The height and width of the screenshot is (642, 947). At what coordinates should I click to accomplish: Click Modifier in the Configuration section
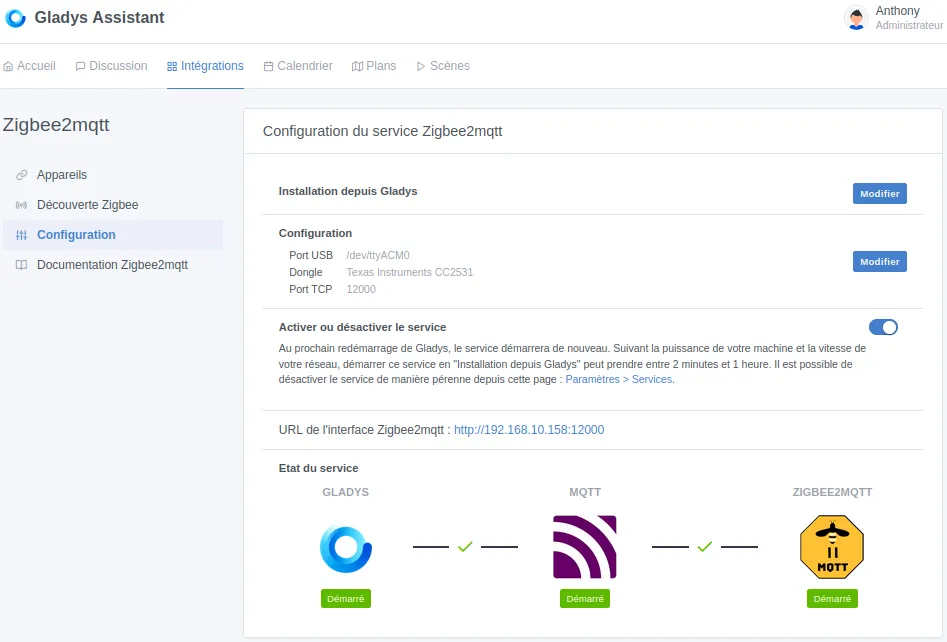pyautogui.click(x=879, y=261)
